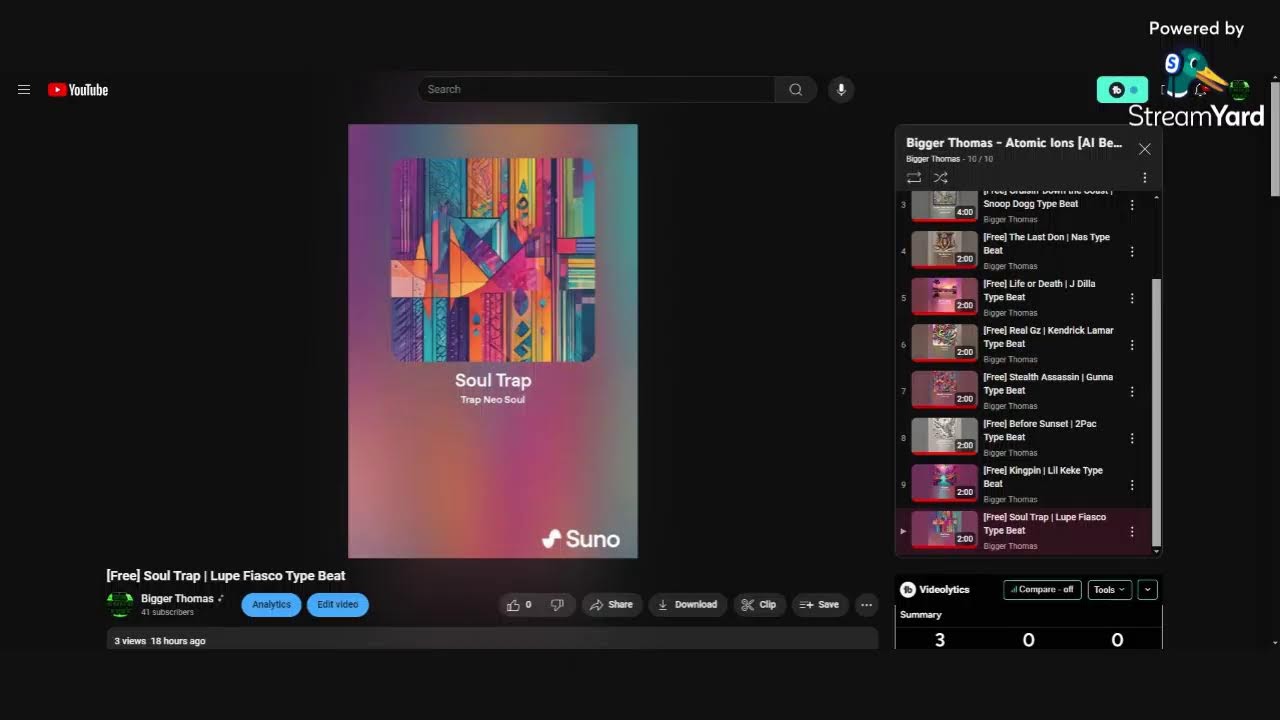
Task: Open options for Kingpin video
Action: coord(1132,485)
